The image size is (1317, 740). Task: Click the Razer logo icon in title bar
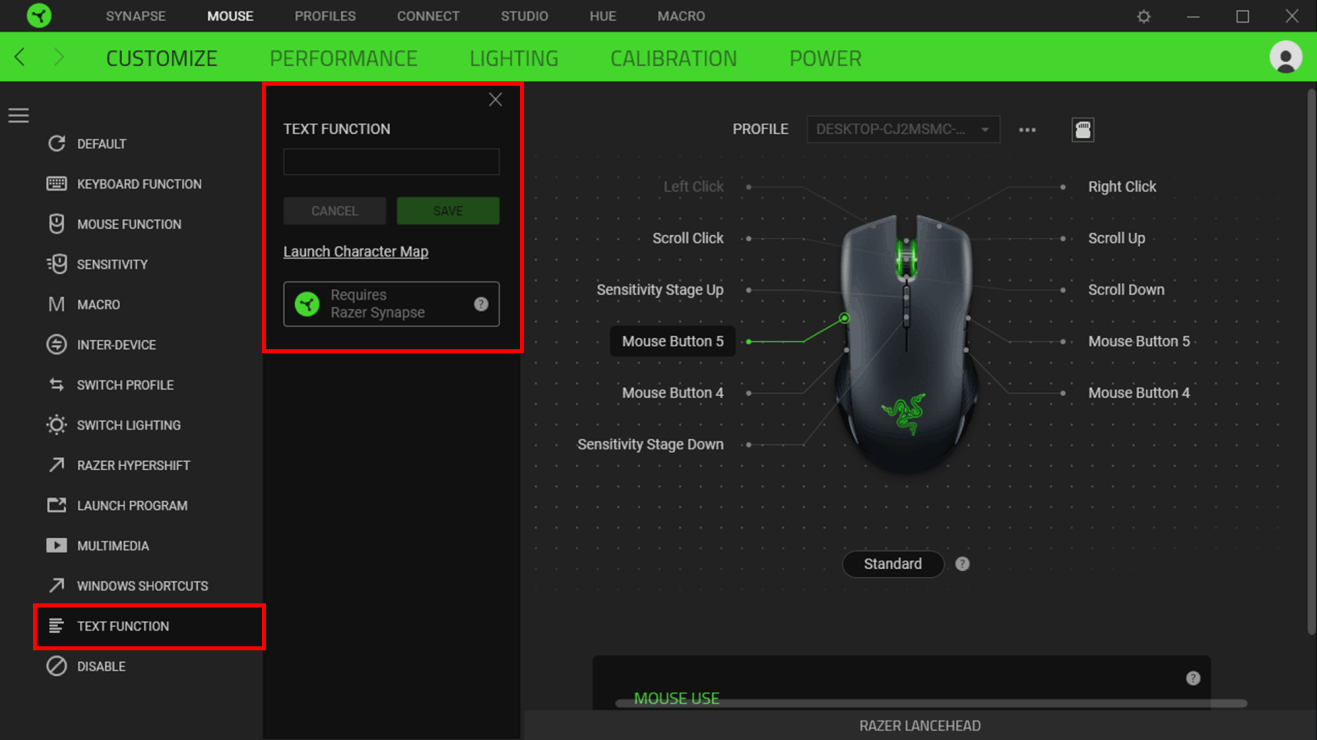point(39,16)
